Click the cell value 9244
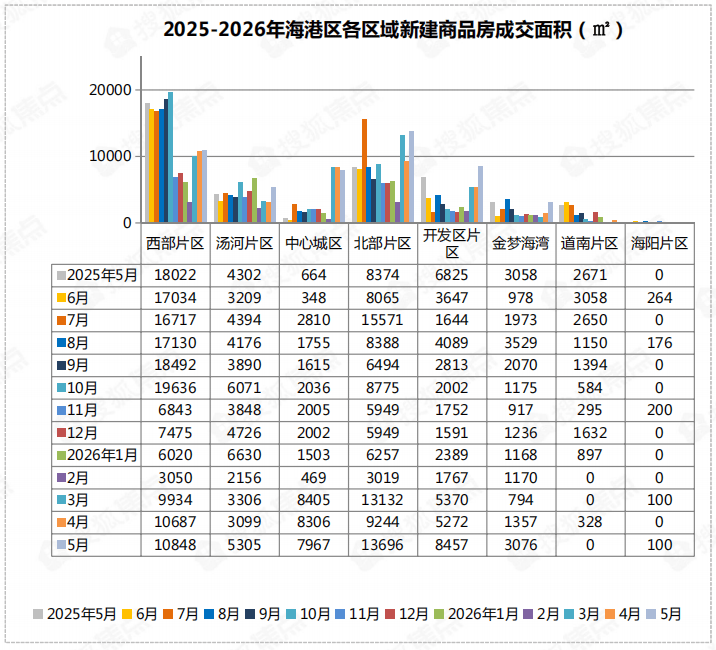This screenshot has width=716, height=650. tap(382, 522)
